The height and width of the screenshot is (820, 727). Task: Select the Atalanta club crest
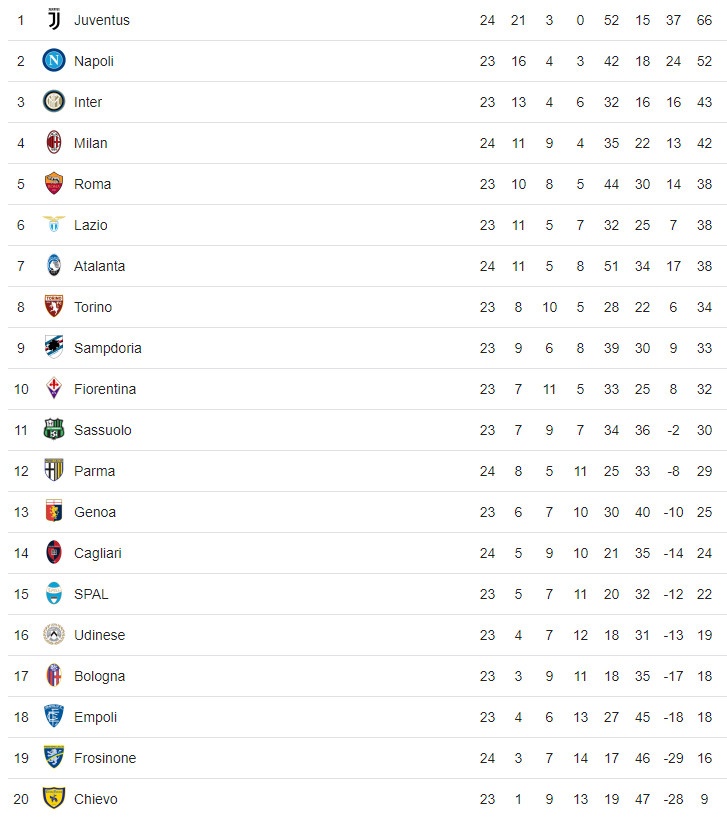[54, 266]
